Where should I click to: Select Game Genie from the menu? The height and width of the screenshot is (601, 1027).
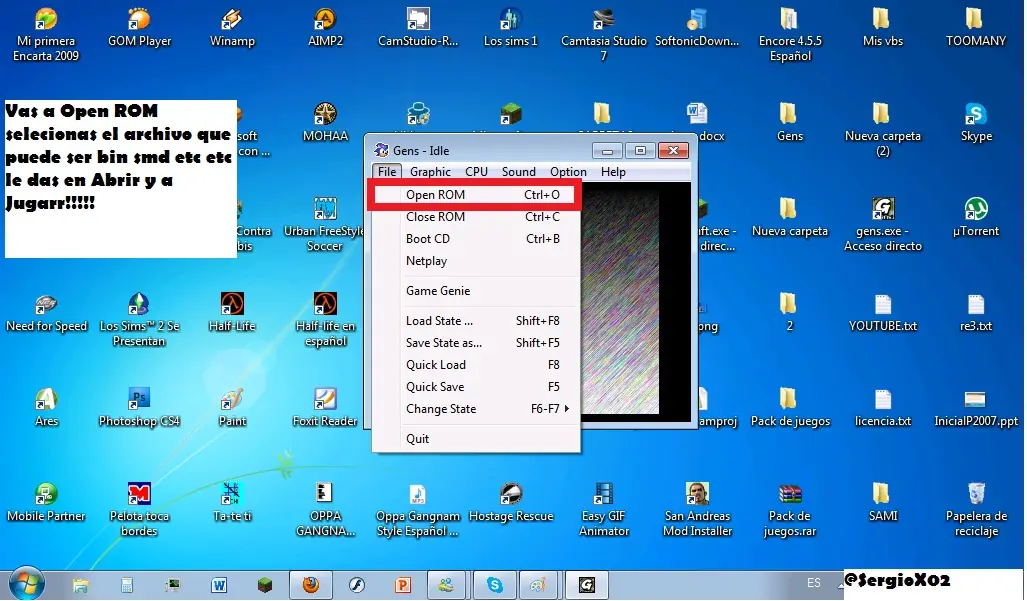click(x=476, y=291)
